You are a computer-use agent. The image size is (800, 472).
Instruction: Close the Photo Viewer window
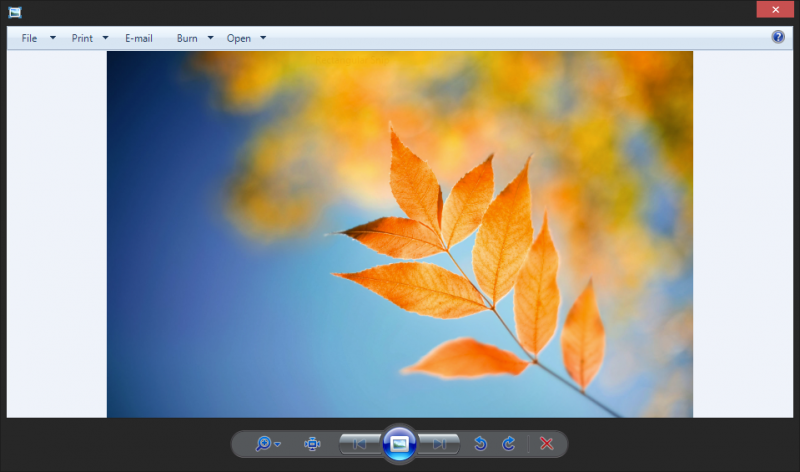tap(775, 10)
